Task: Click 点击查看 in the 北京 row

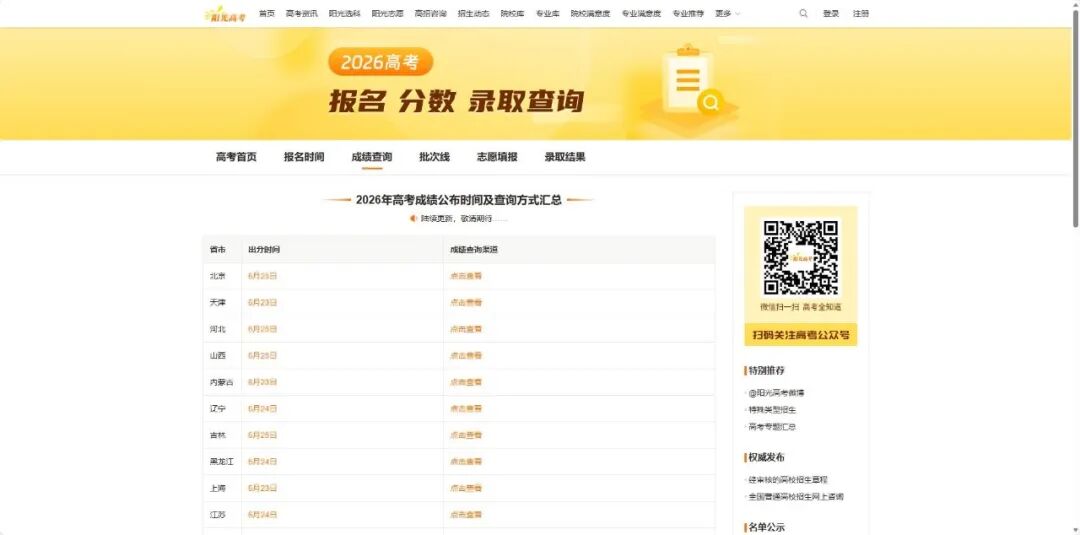Action: click(466, 276)
